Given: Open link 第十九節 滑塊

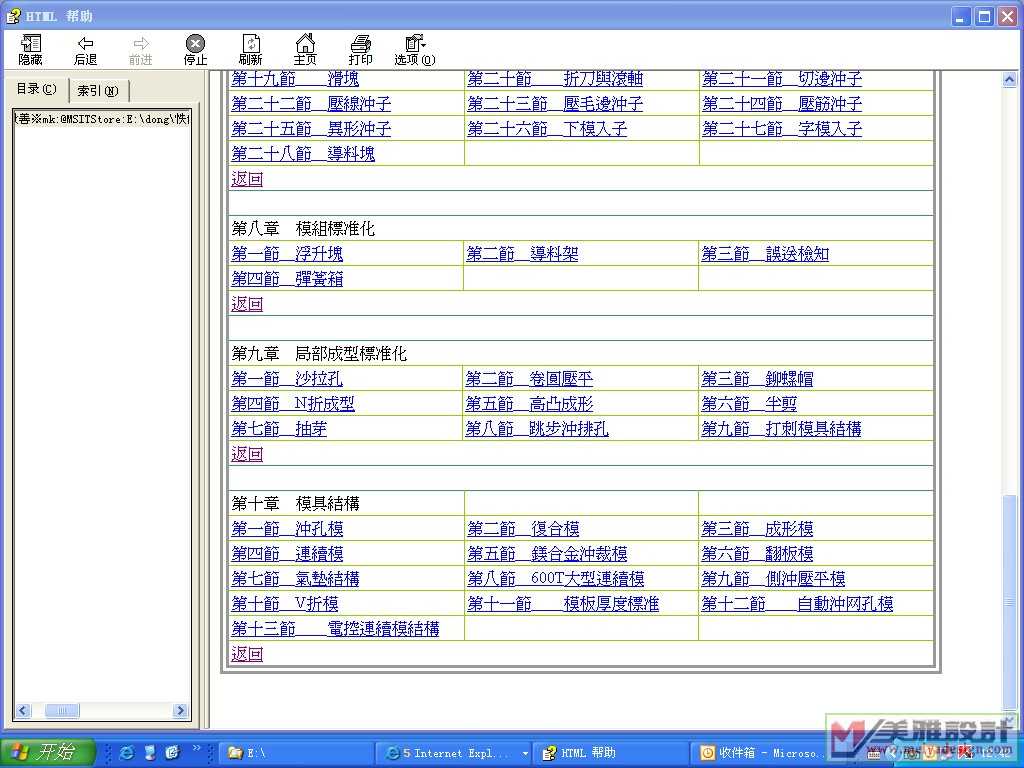Looking at the screenshot, I should point(295,79).
